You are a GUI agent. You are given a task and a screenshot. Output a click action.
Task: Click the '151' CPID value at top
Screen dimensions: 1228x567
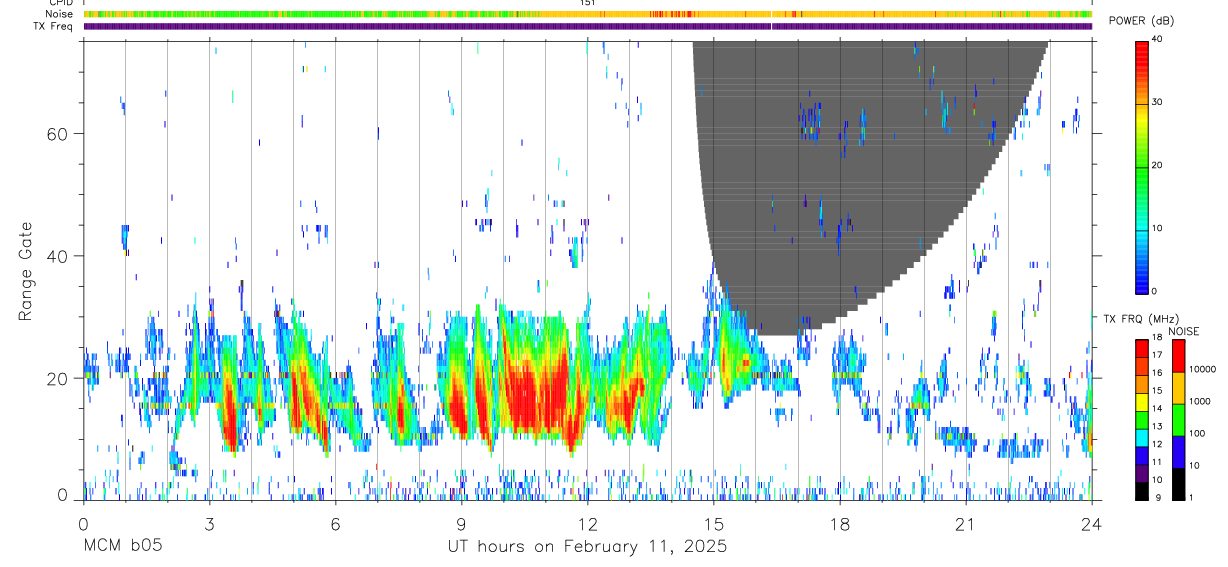coord(588,3)
